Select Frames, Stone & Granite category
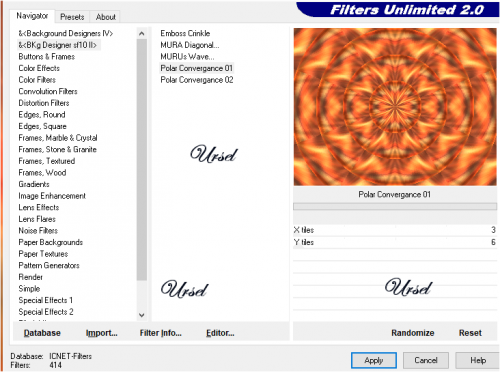The width and height of the screenshot is (500, 372). pyautogui.click(x=57, y=149)
